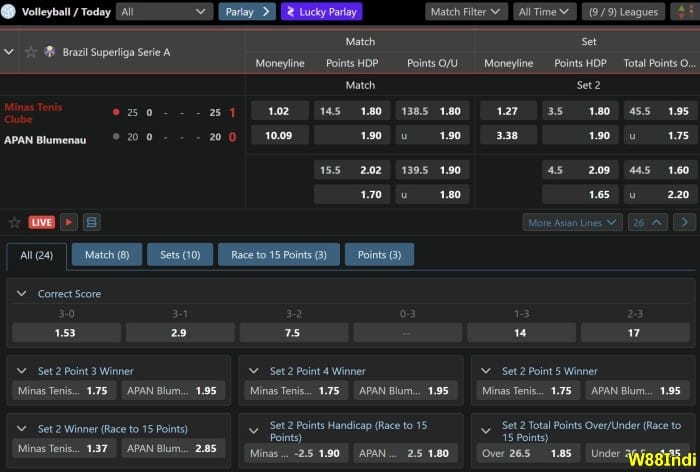The height and width of the screenshot is (472, 700).
Task: Open the All sports filter dropdown
Action: pyautogui.click(x=164, y=12)
